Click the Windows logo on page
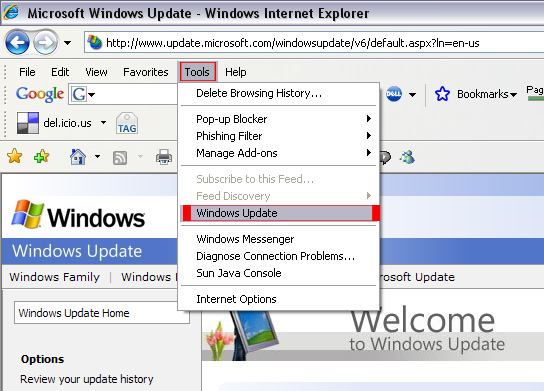 click(78, 215)
